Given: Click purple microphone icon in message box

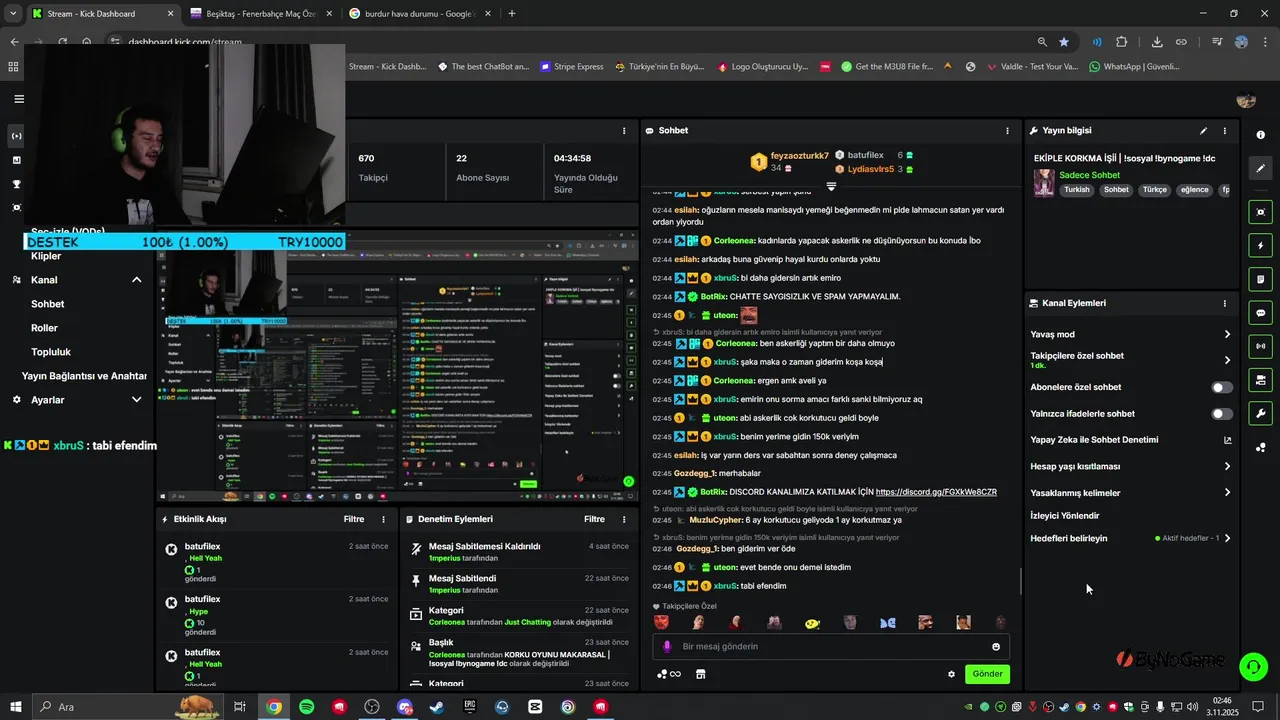Looking at the screenshot, I should [667, 647].
